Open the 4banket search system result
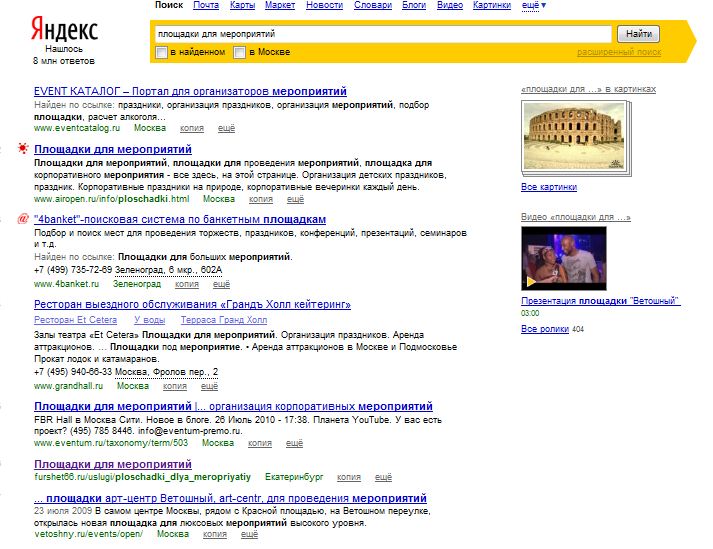Screen dimensions: 713x549 180,219
